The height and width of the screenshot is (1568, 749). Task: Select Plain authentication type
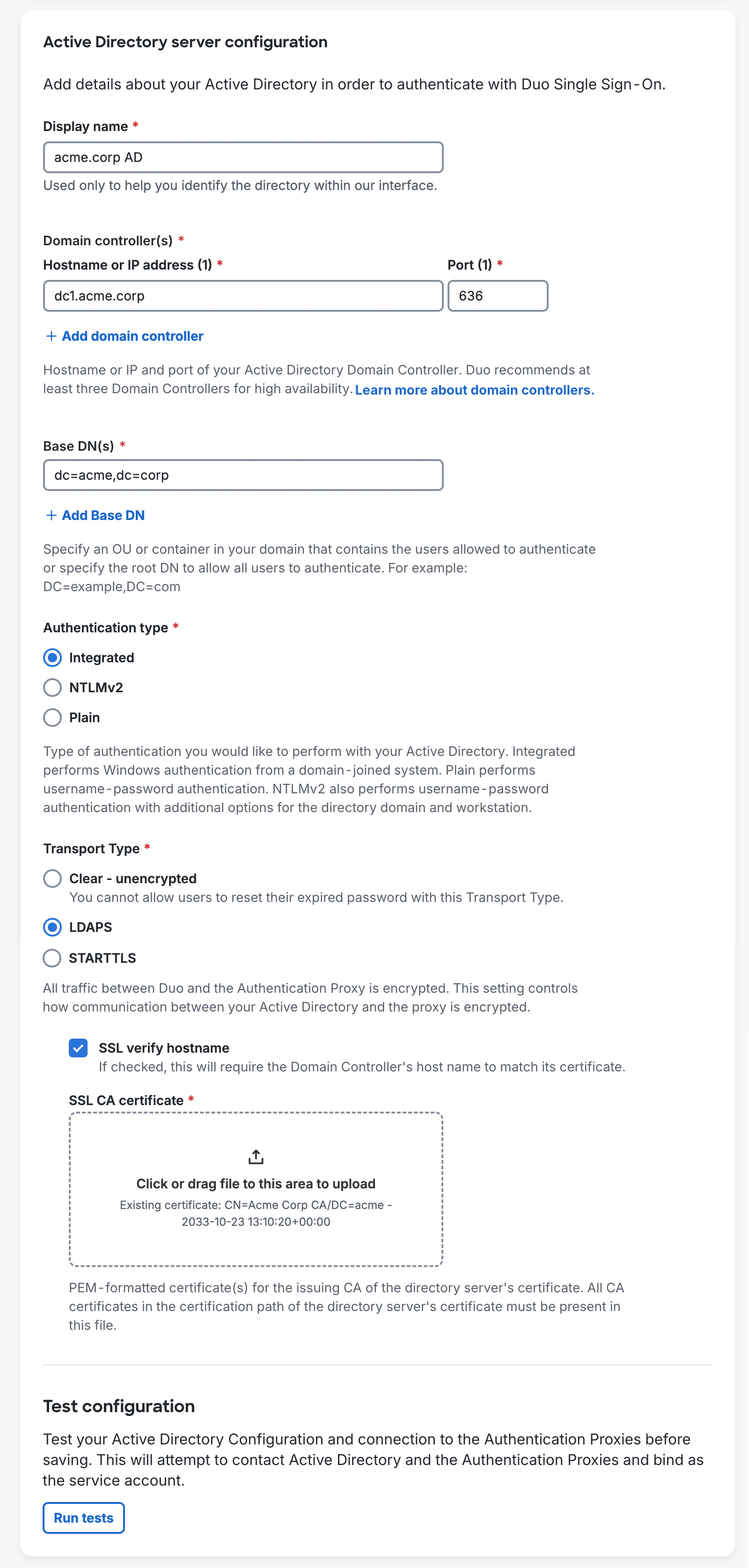(52, 718)
